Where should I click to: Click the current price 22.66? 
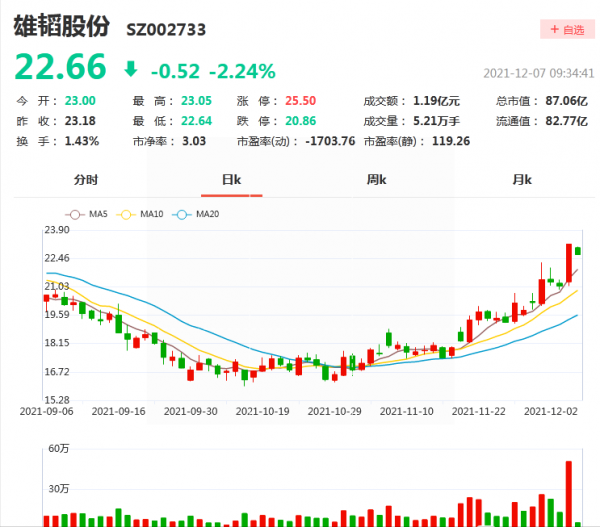coord(60,67)
